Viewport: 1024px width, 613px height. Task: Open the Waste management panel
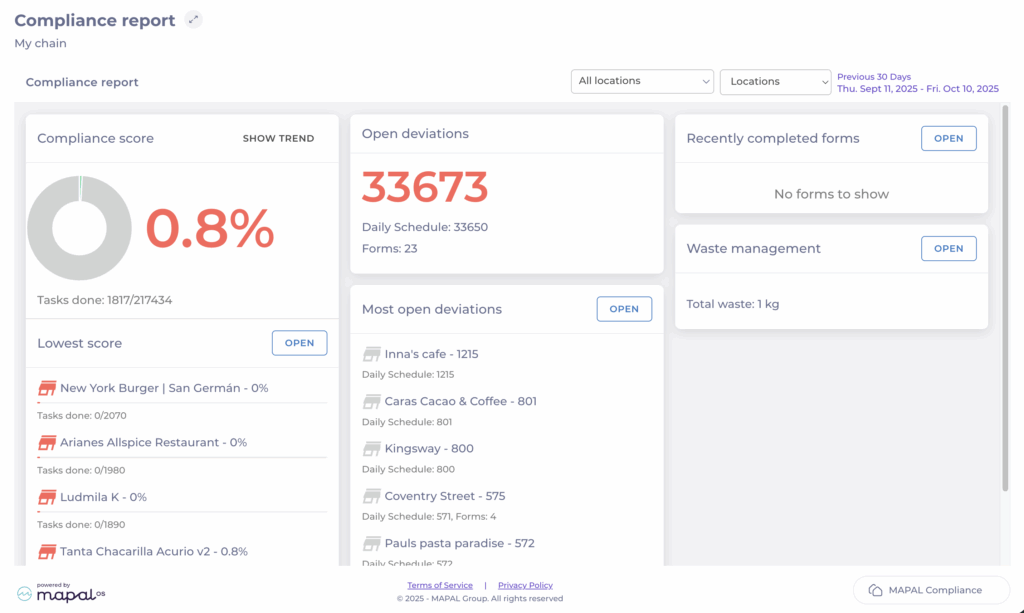pos(948,249)
